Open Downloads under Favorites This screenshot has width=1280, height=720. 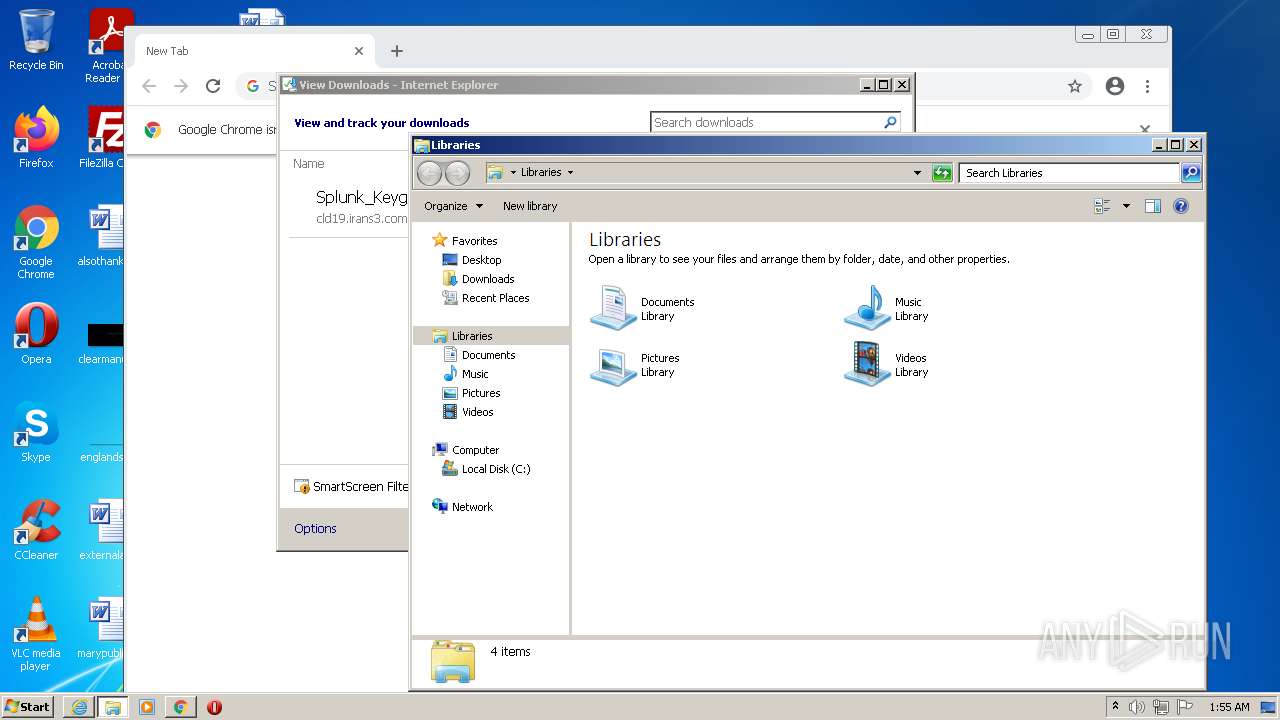(488, 279)
